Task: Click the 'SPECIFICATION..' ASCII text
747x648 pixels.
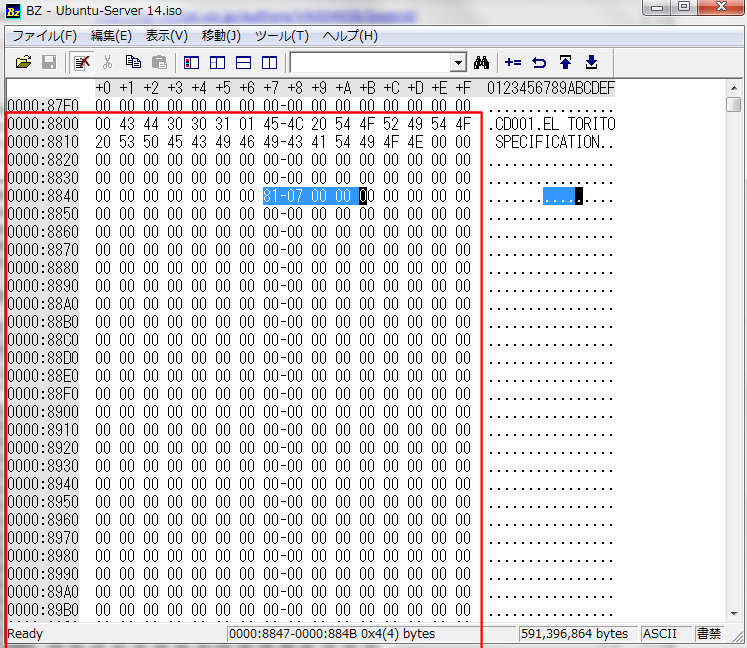Action: click(x=555, y=142)
